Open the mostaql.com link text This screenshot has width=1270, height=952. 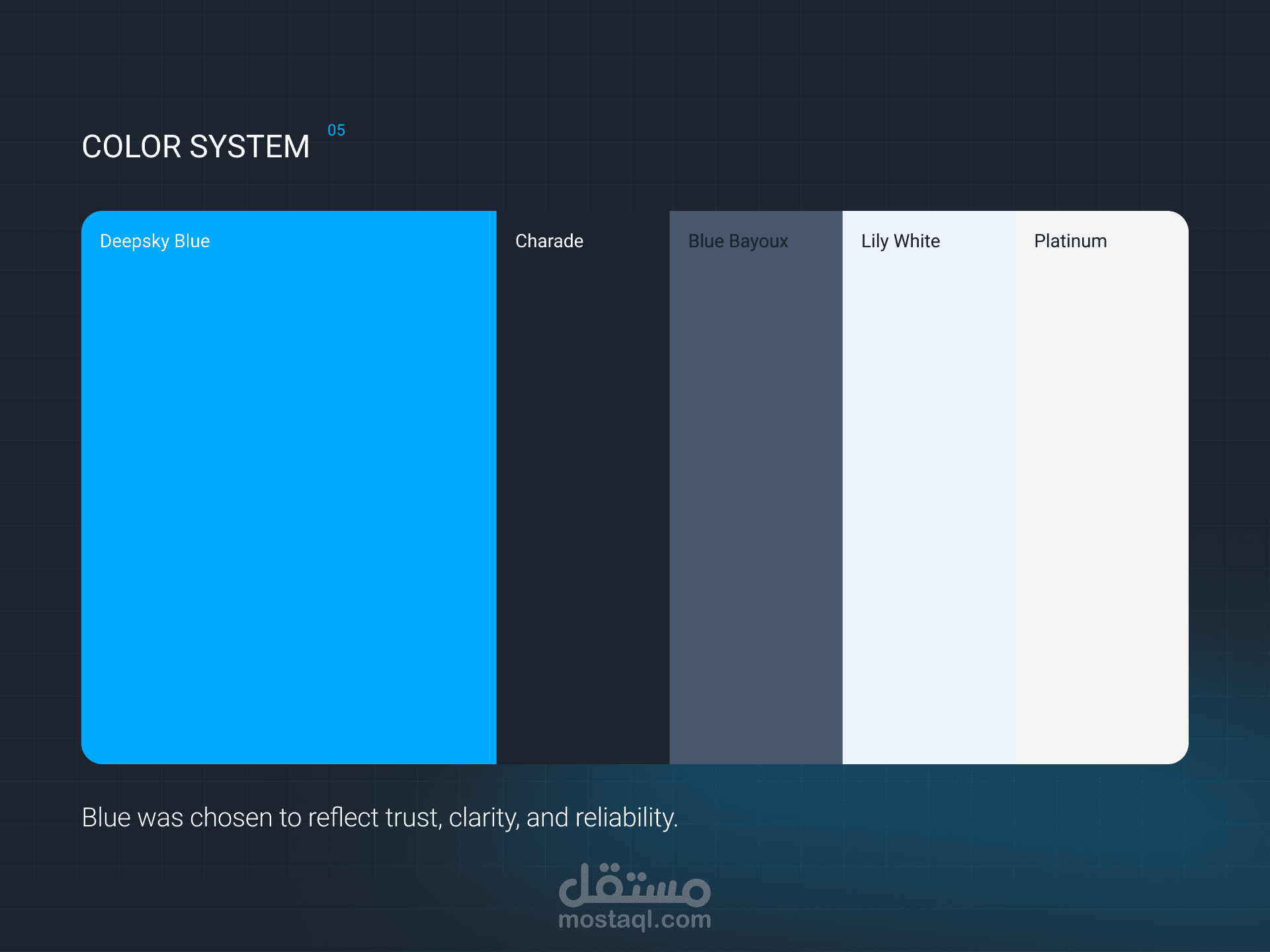click(x=634, y=920)
